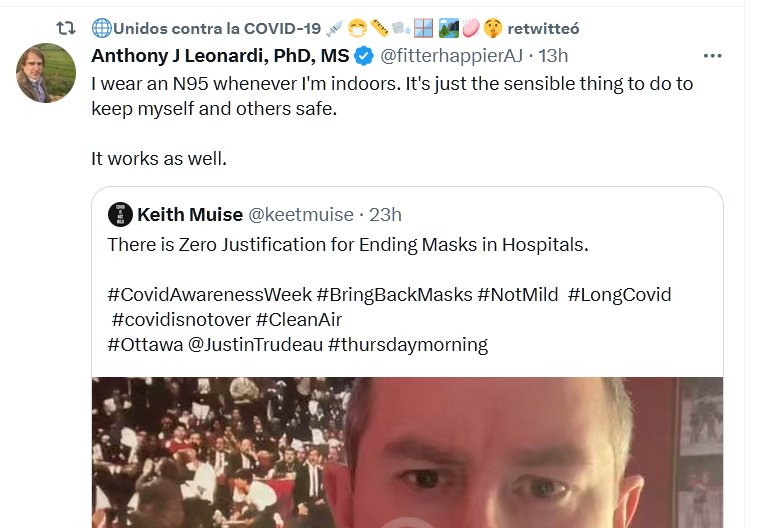
Task: Open Keith Muise's profile name in quoted tweet
Action: pyautogui.click(x=188, y=215)
